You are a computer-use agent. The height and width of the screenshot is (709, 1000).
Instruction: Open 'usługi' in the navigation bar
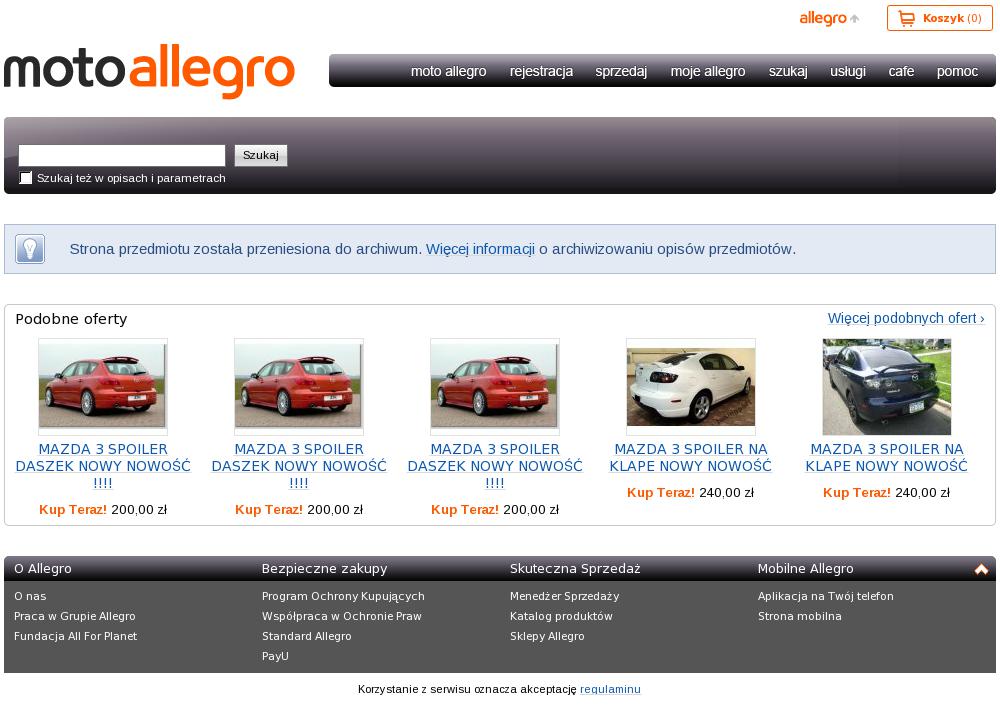(848, 71)
